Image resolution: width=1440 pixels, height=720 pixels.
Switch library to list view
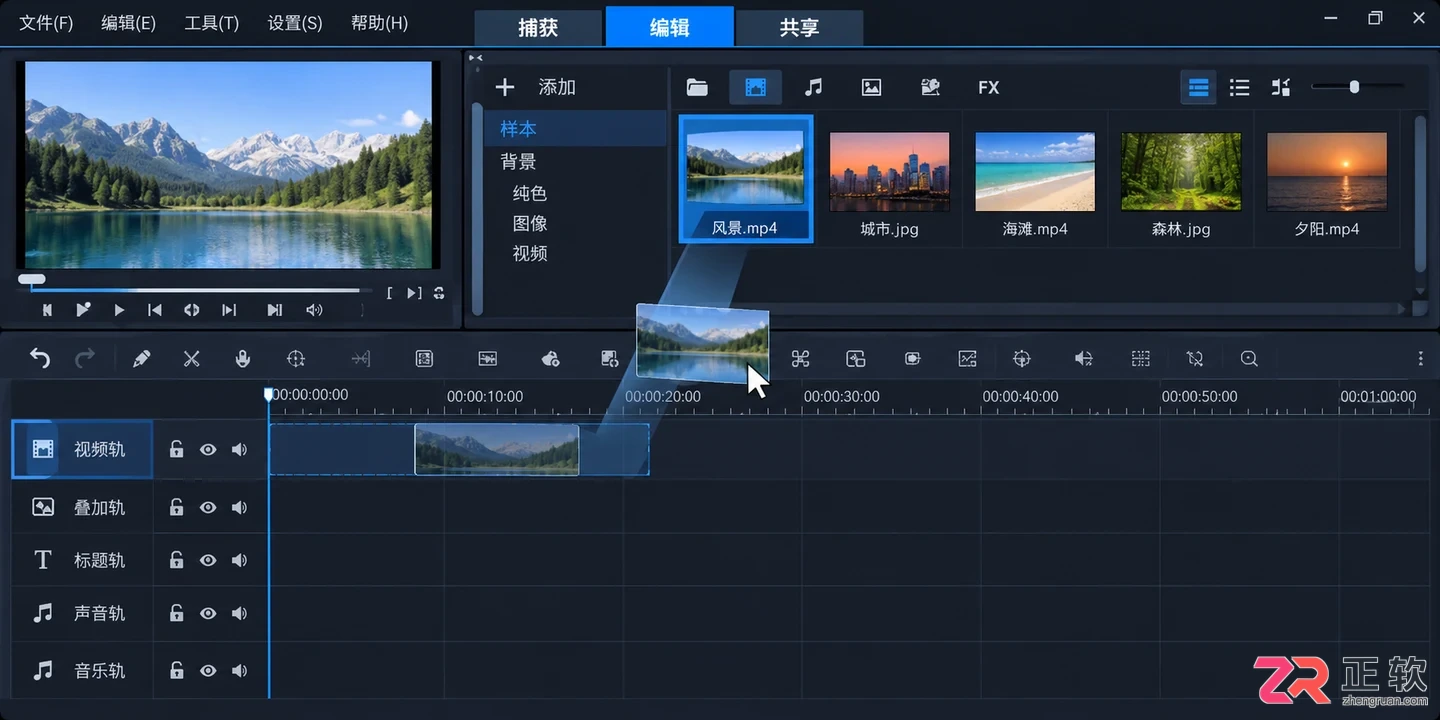coord(1240,88)
